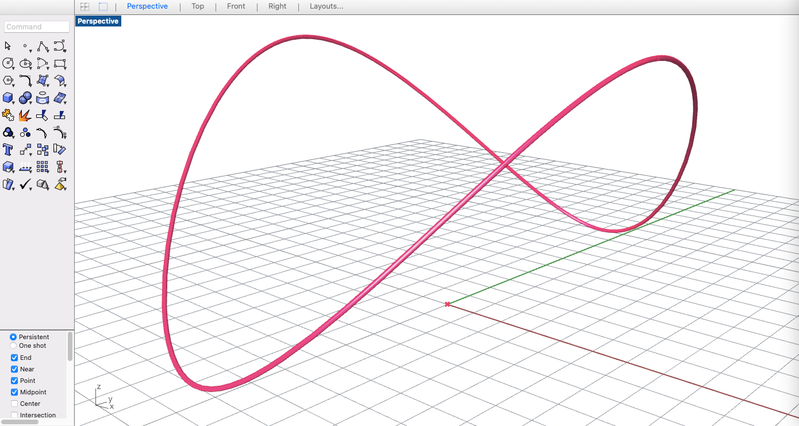
Task: Select the Rectangle tool
Action: tap(60, 64)
